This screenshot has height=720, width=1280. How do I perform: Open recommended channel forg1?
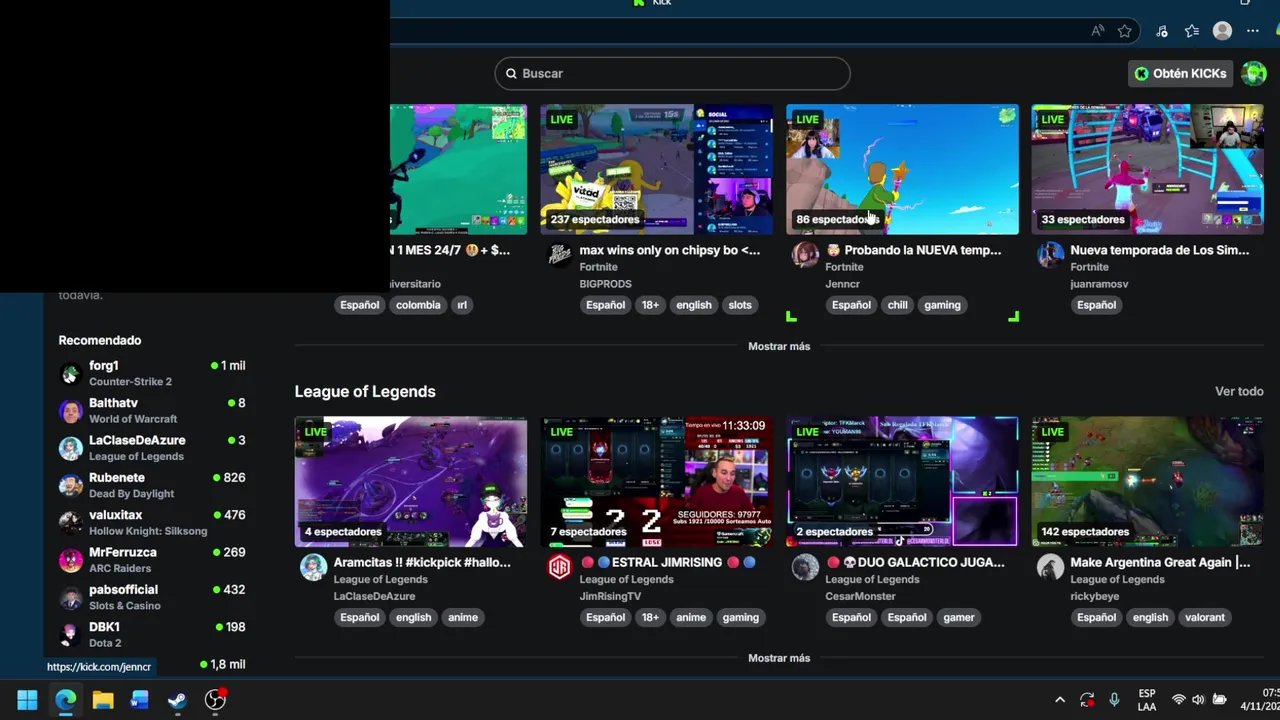(x=152, y=373)
